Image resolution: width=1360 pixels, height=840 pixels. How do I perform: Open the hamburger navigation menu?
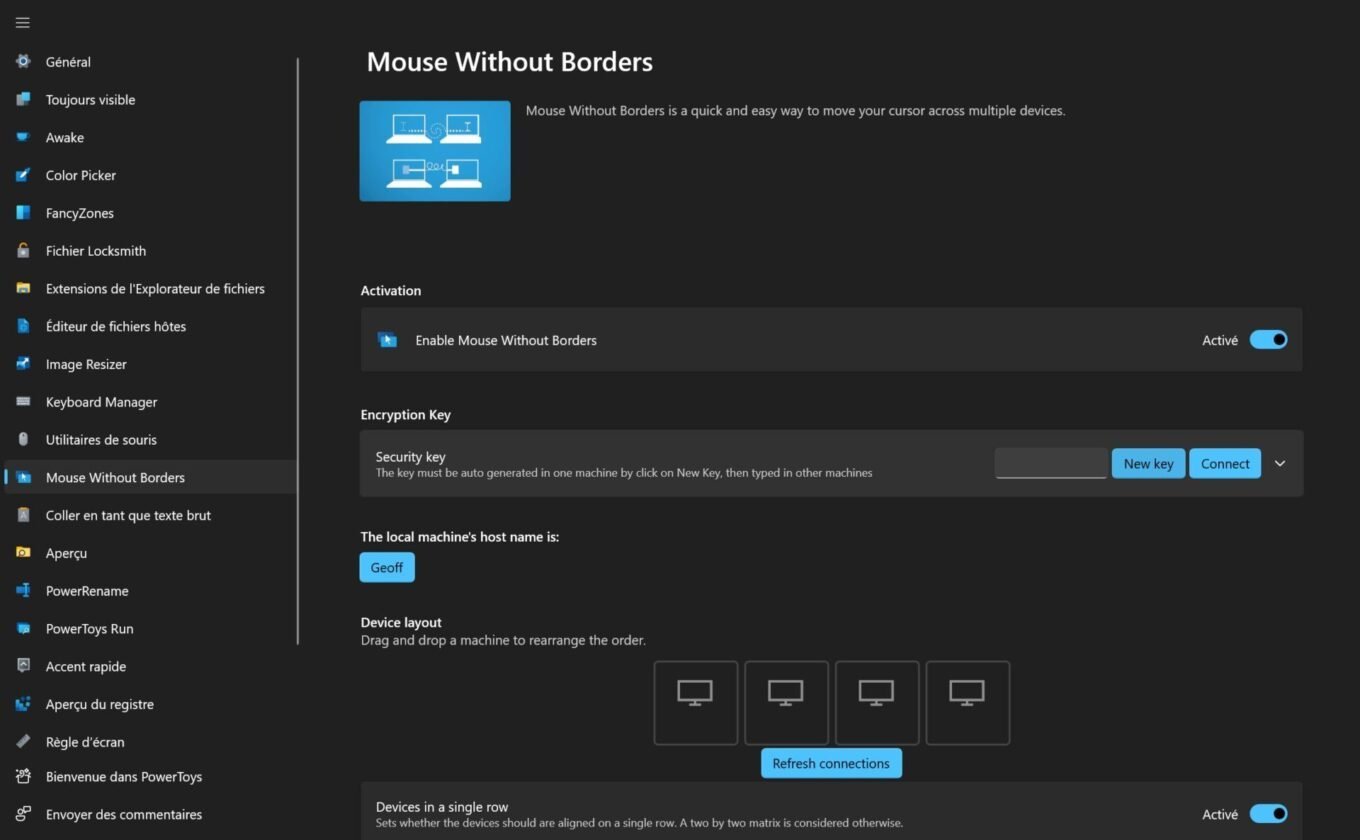22,23
